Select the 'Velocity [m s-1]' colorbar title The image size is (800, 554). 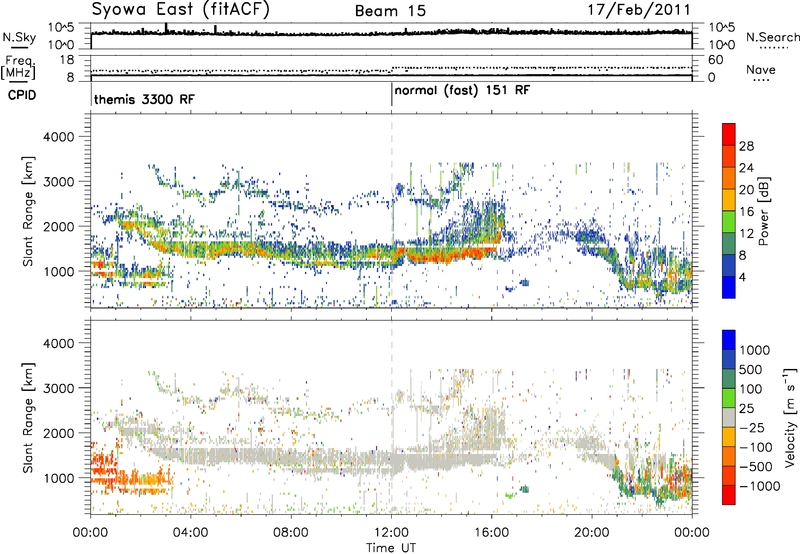click(x=790, y=417)
